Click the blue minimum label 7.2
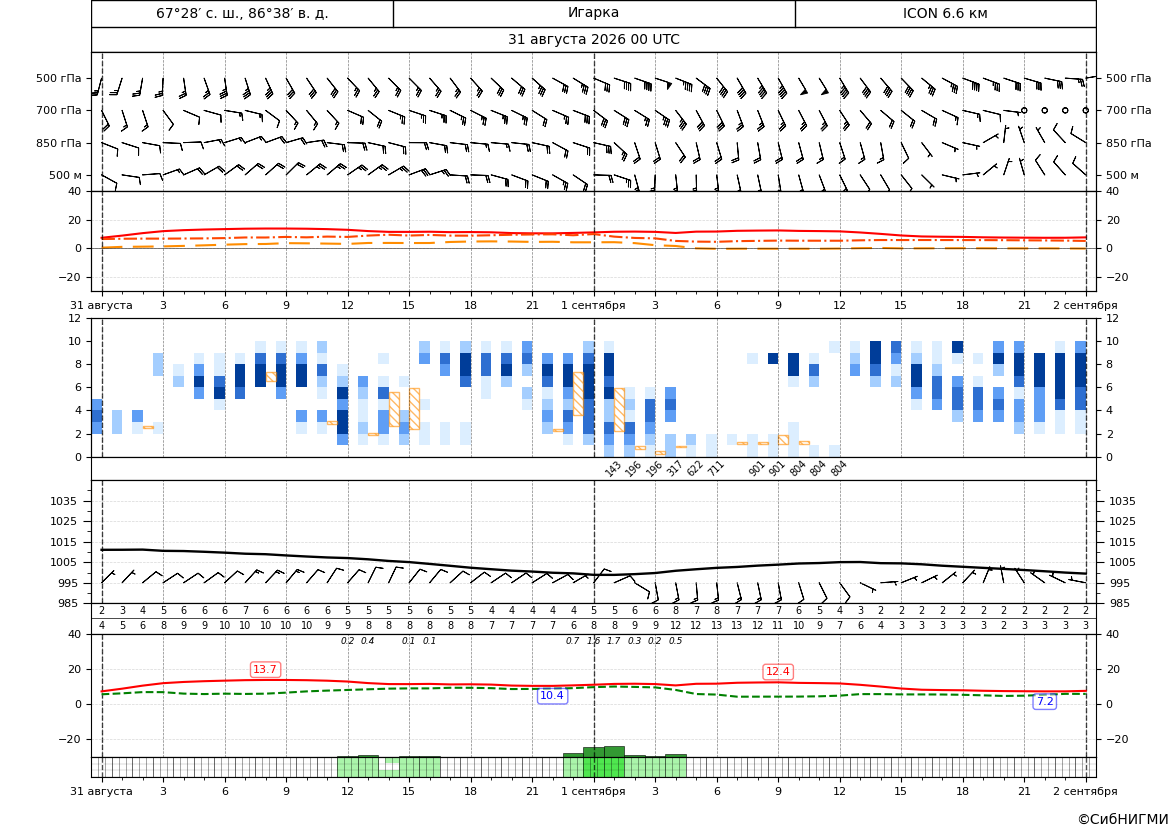 1045,702
